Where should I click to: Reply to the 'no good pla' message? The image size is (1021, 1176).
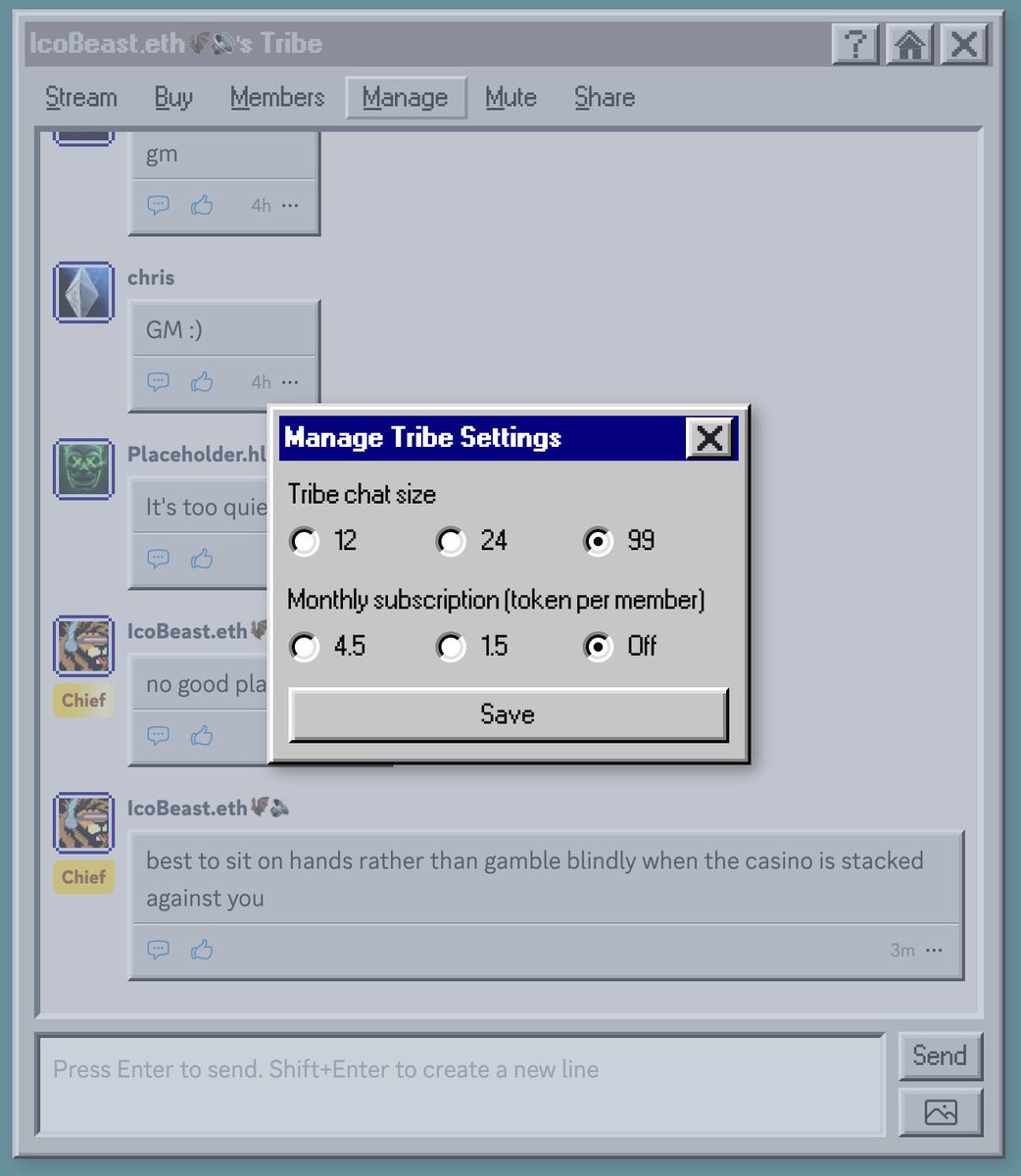click(x=158, y=735)
